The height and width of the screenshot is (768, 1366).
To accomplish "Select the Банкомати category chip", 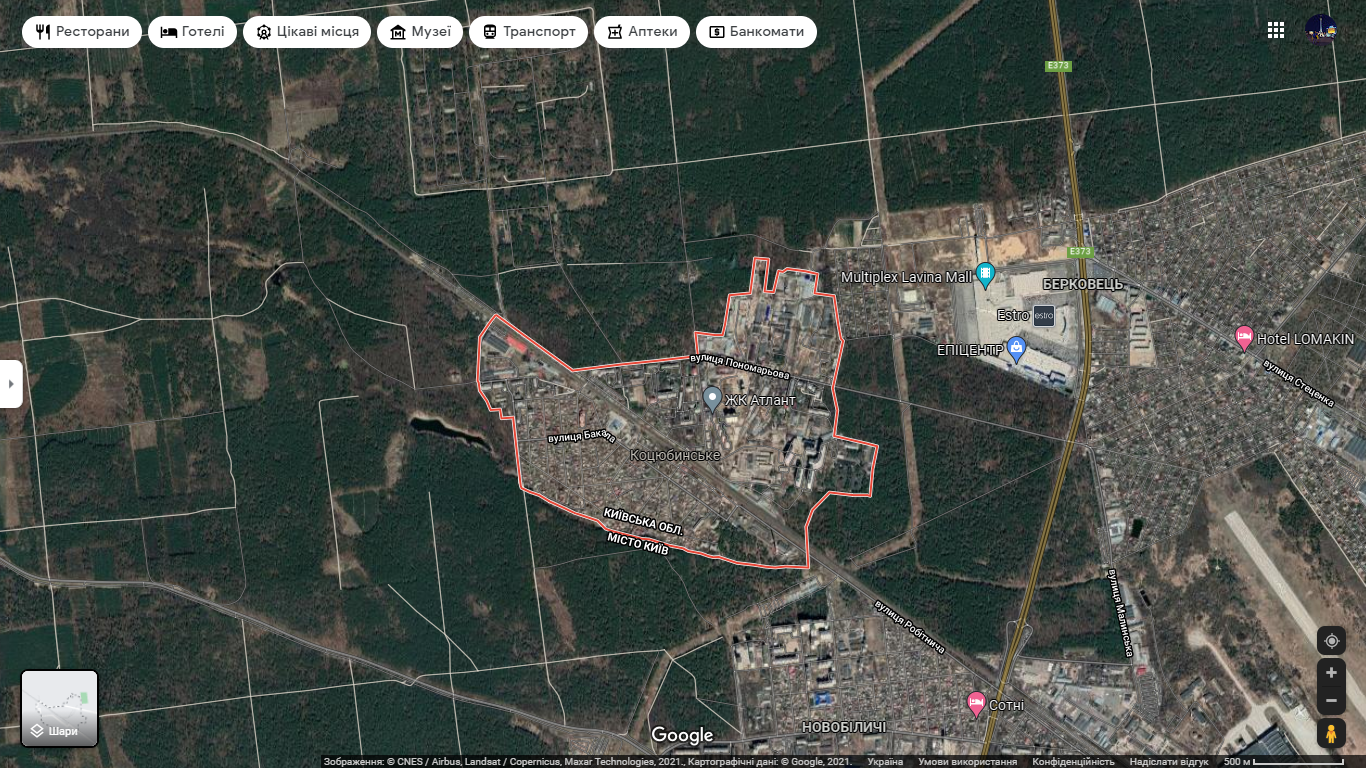I will [756, 32].
